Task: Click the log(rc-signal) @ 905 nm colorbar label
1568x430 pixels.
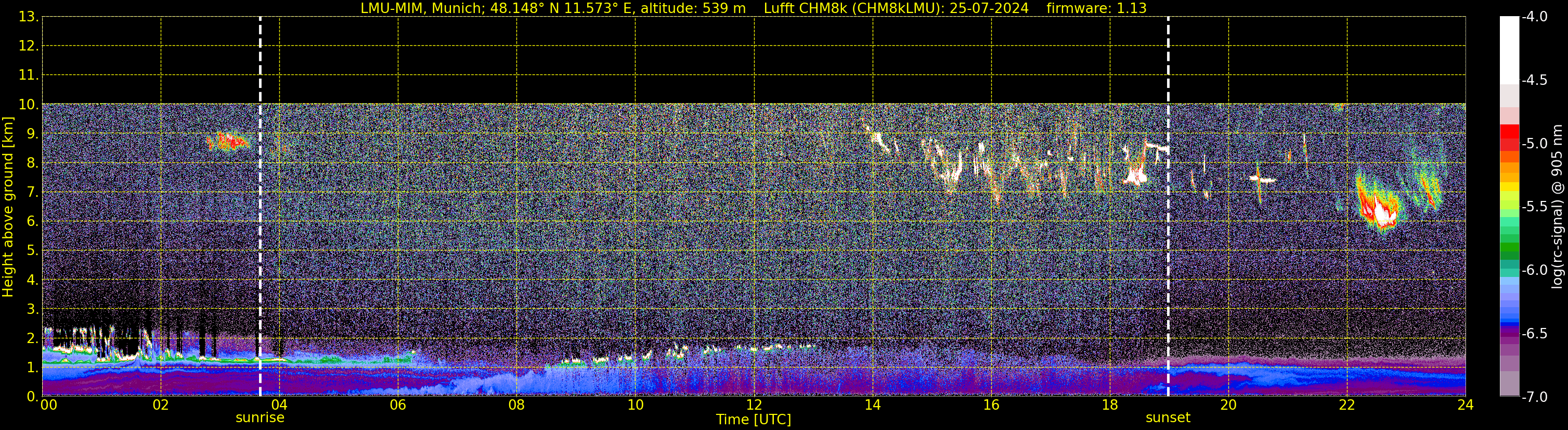Action: point(1558,207)
